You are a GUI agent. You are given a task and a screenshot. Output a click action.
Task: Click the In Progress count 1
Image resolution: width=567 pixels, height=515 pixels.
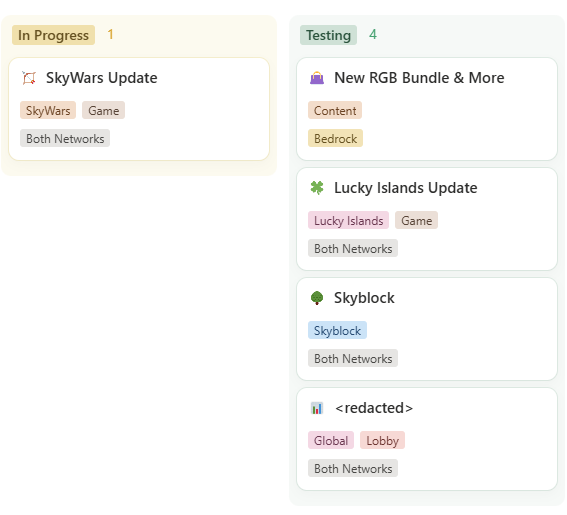click(110, 35)
